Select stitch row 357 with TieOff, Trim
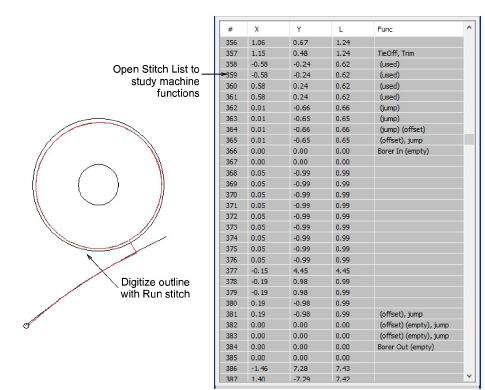Viewport: 485px width, 390px height. pyautogui.click(x=342, y=53)
